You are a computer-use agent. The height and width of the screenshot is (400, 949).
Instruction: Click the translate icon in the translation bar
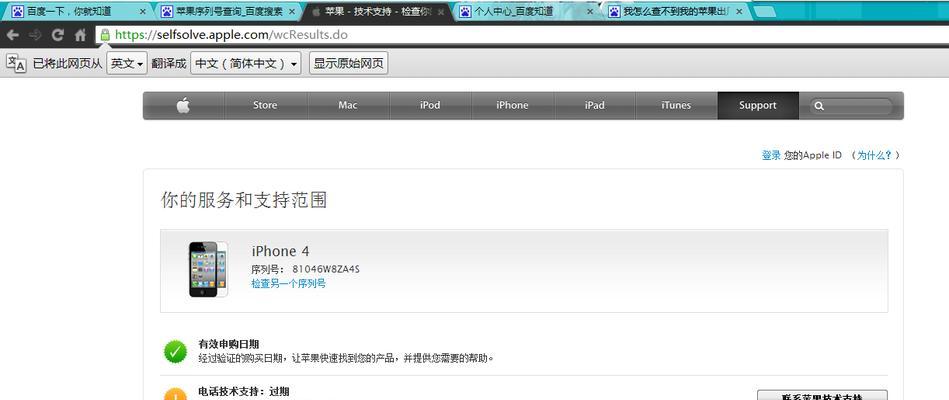click(x=16, y=63)
